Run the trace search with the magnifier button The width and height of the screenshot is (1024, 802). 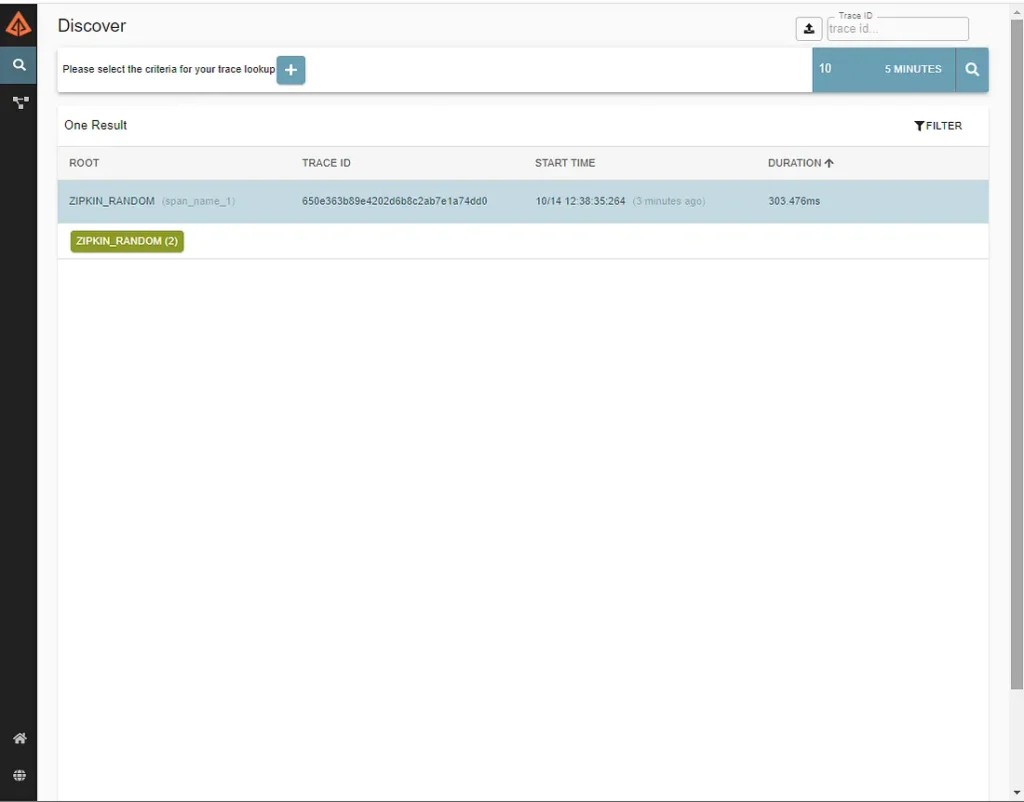point(972,70)
